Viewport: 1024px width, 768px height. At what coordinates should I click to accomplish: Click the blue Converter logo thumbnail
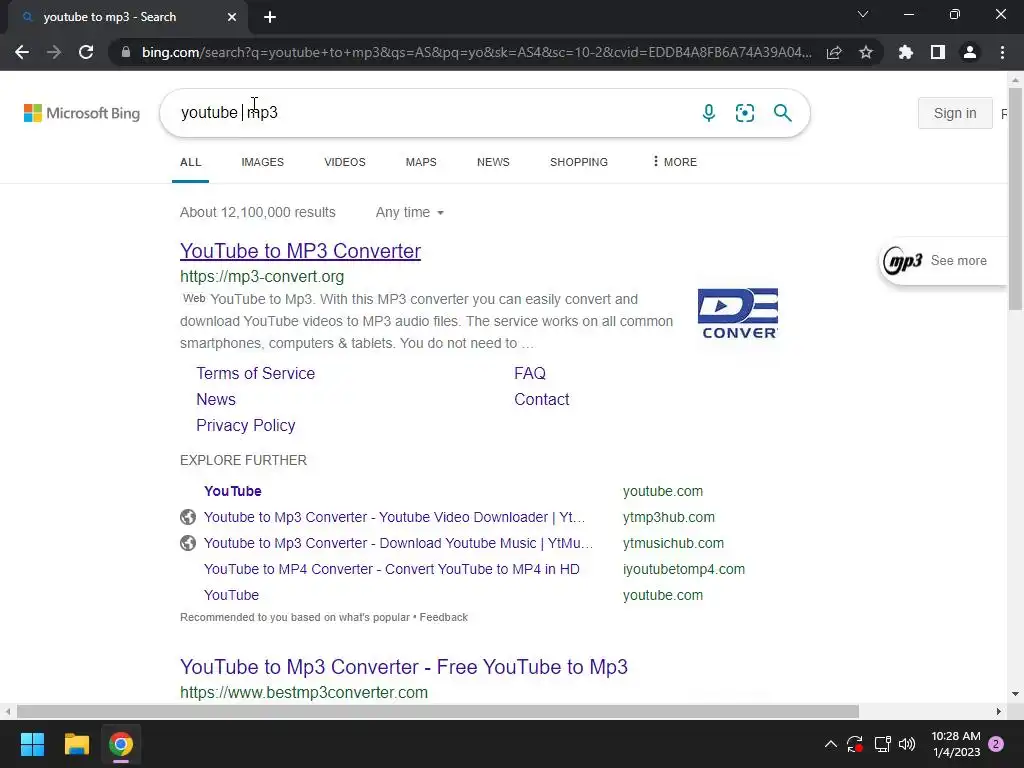pyautogui.click(x=737, y=313)
